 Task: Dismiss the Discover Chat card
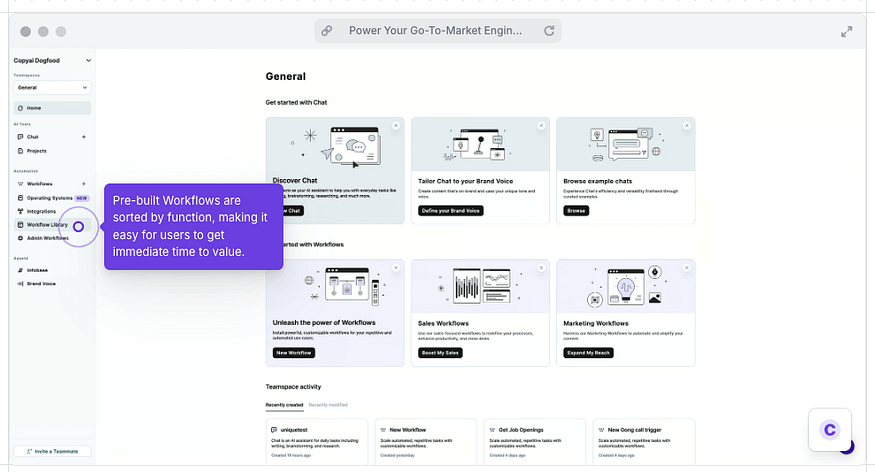396,126
